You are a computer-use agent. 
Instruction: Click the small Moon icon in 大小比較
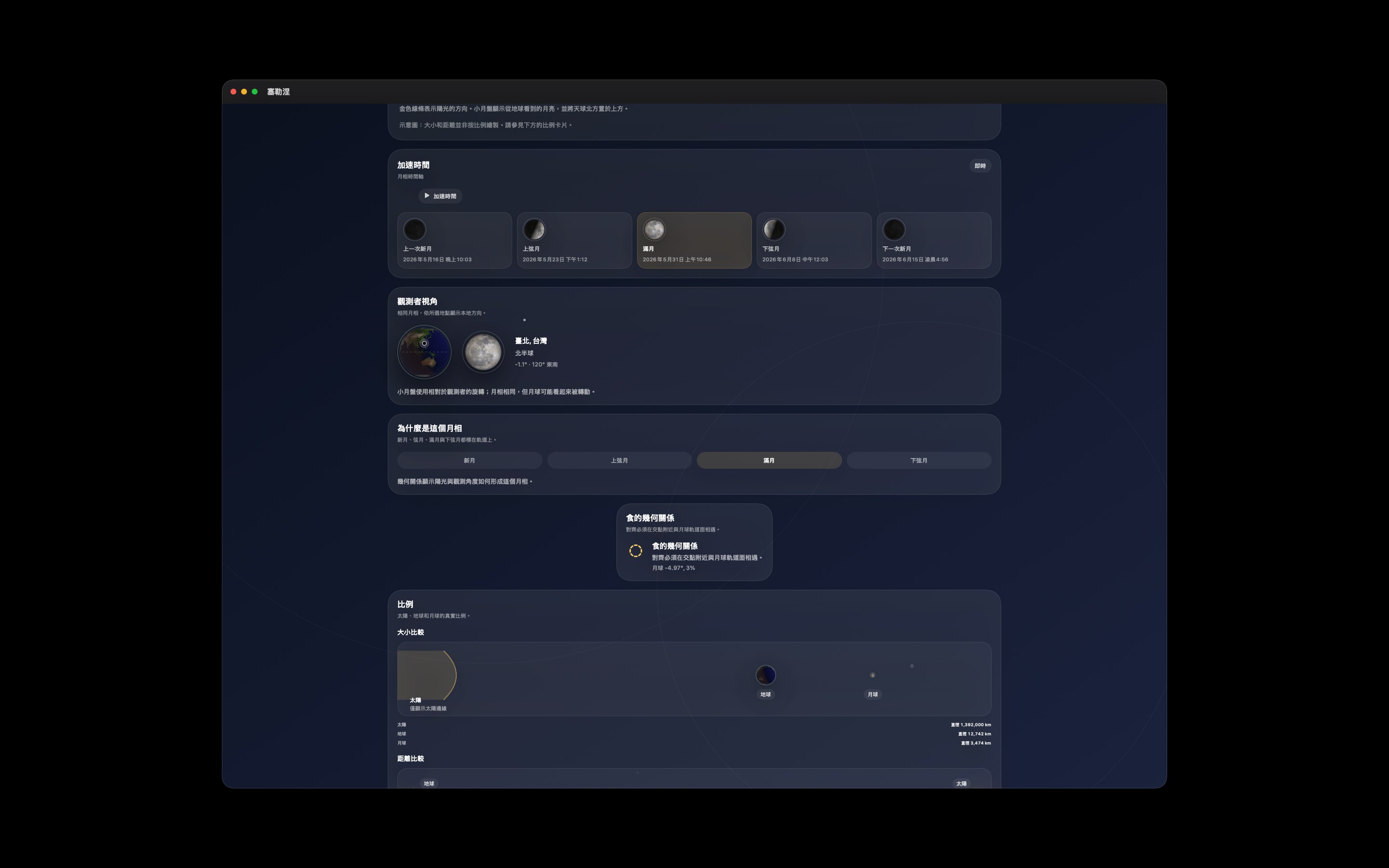(x=872, y=675)
